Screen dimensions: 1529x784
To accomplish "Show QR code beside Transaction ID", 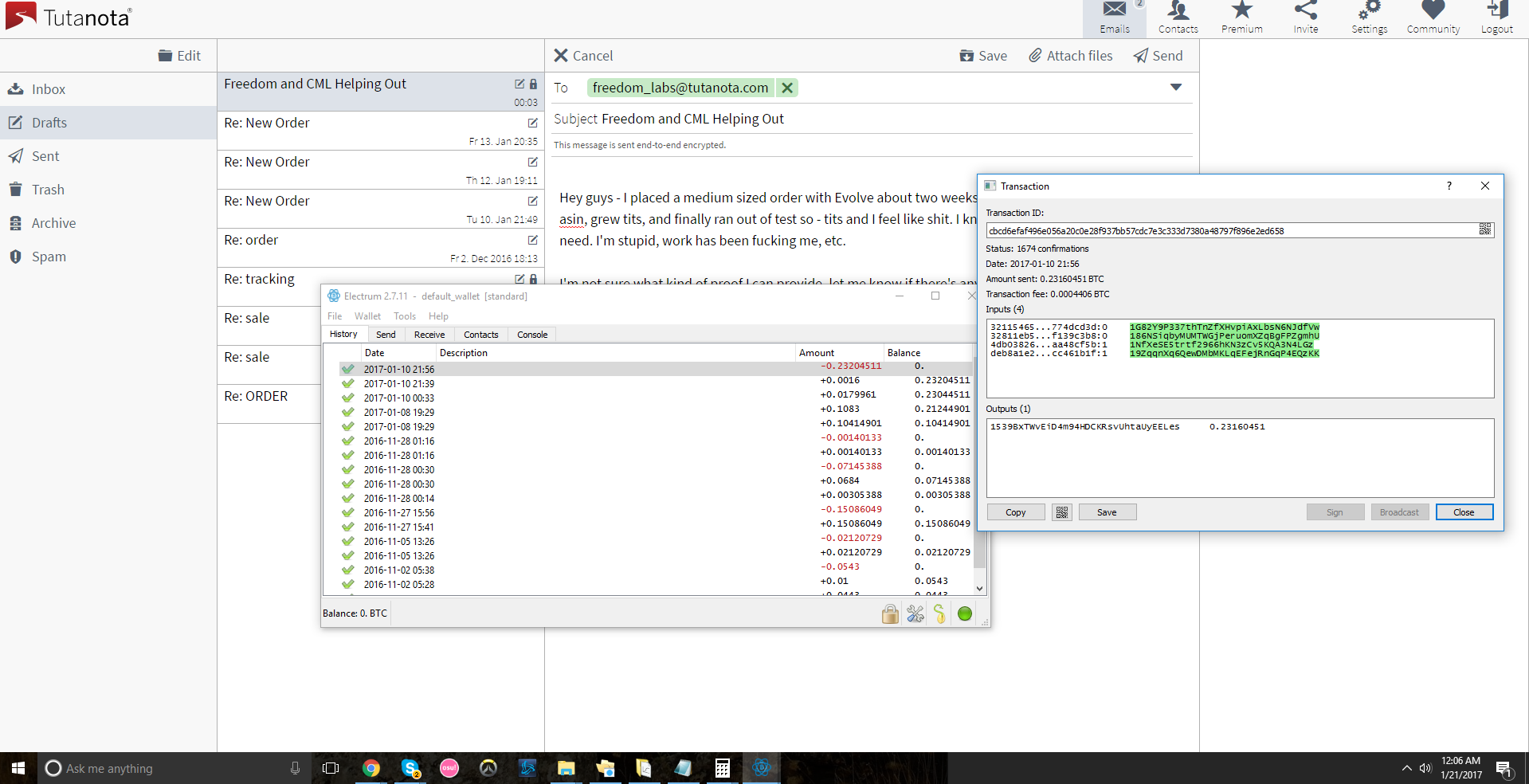I will 1485,229.
